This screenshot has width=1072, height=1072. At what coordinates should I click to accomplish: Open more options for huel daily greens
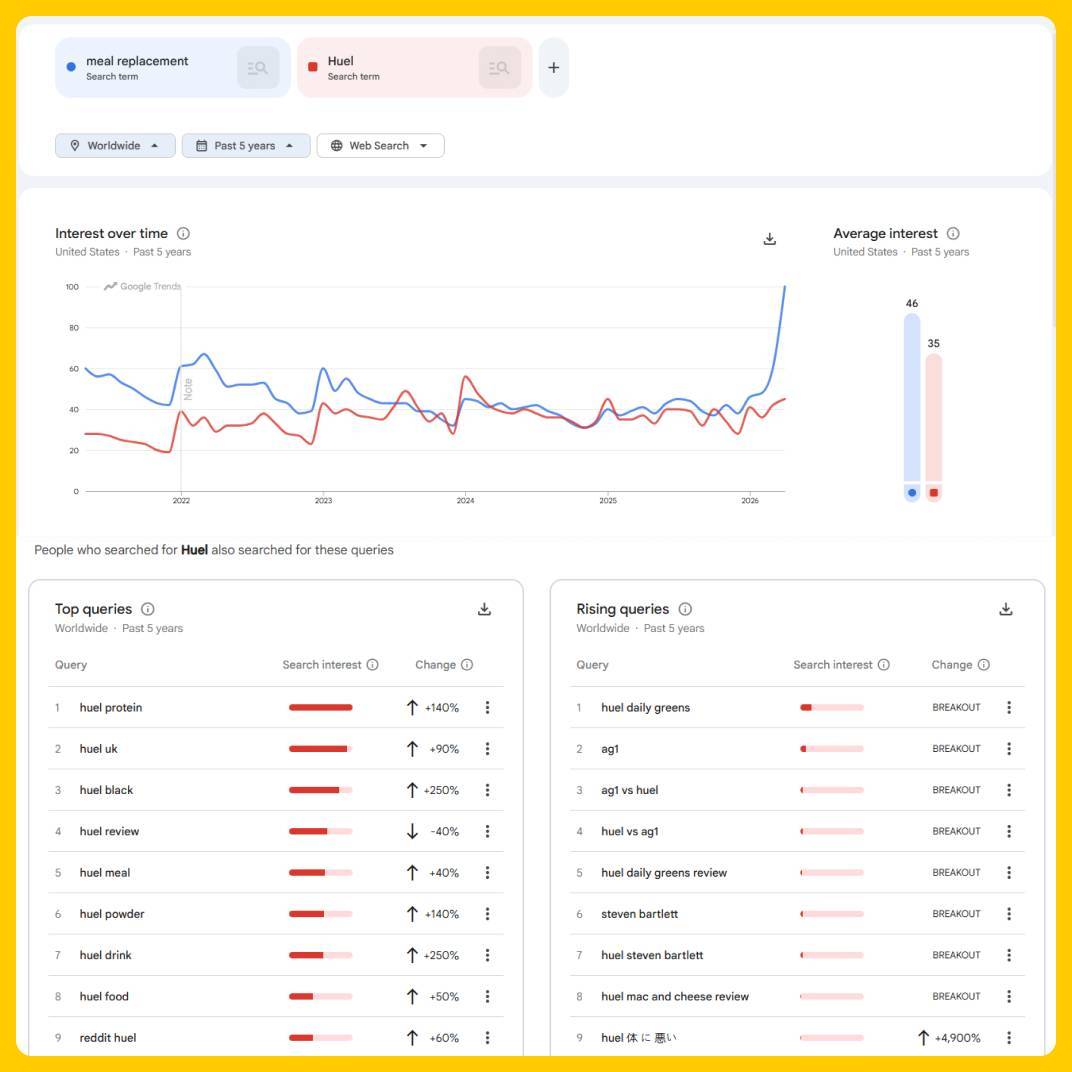(x=1009, y=708)
